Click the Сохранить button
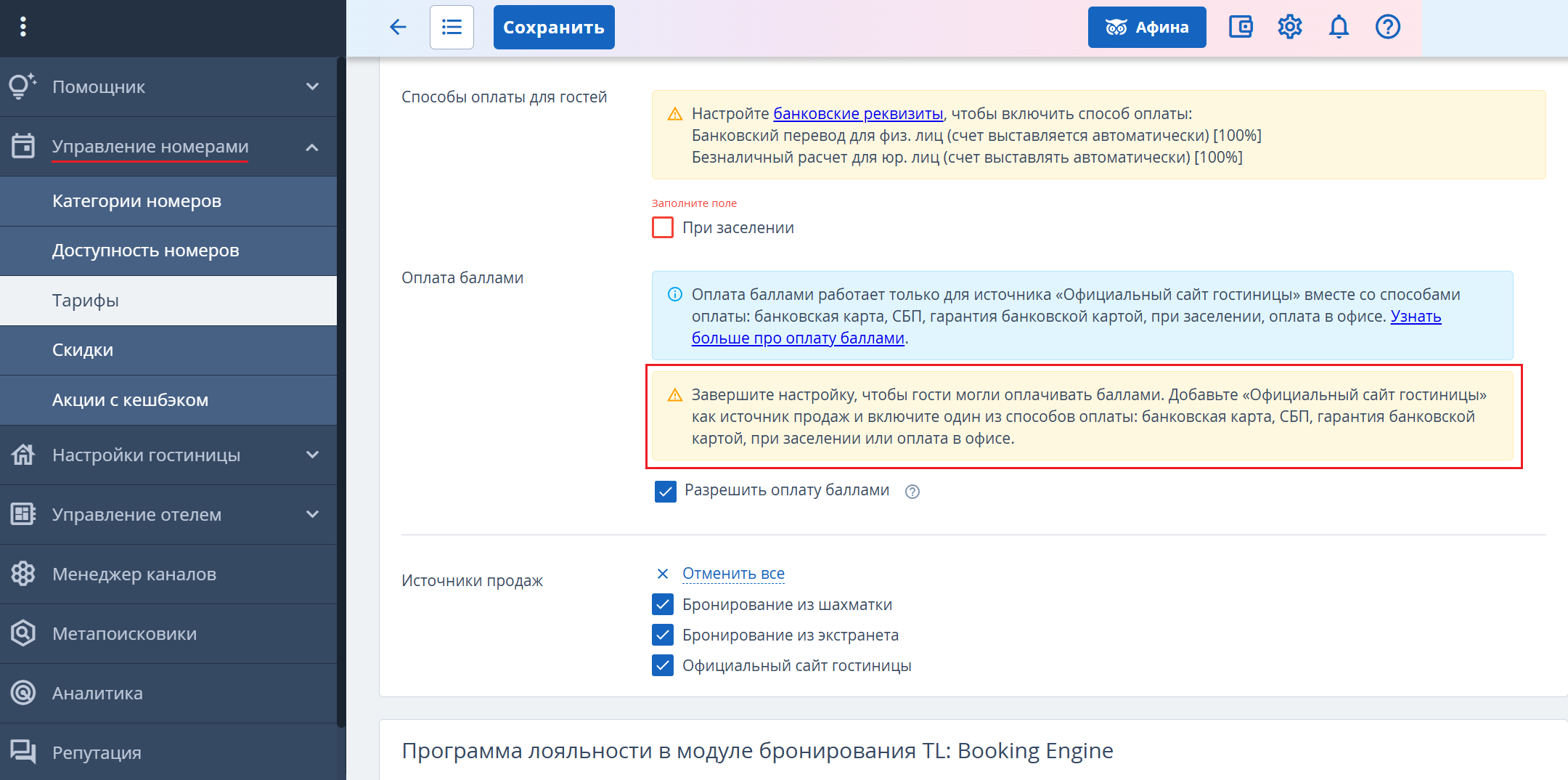This screenshot has height=780, width=1568. click(x=554, y=27)
